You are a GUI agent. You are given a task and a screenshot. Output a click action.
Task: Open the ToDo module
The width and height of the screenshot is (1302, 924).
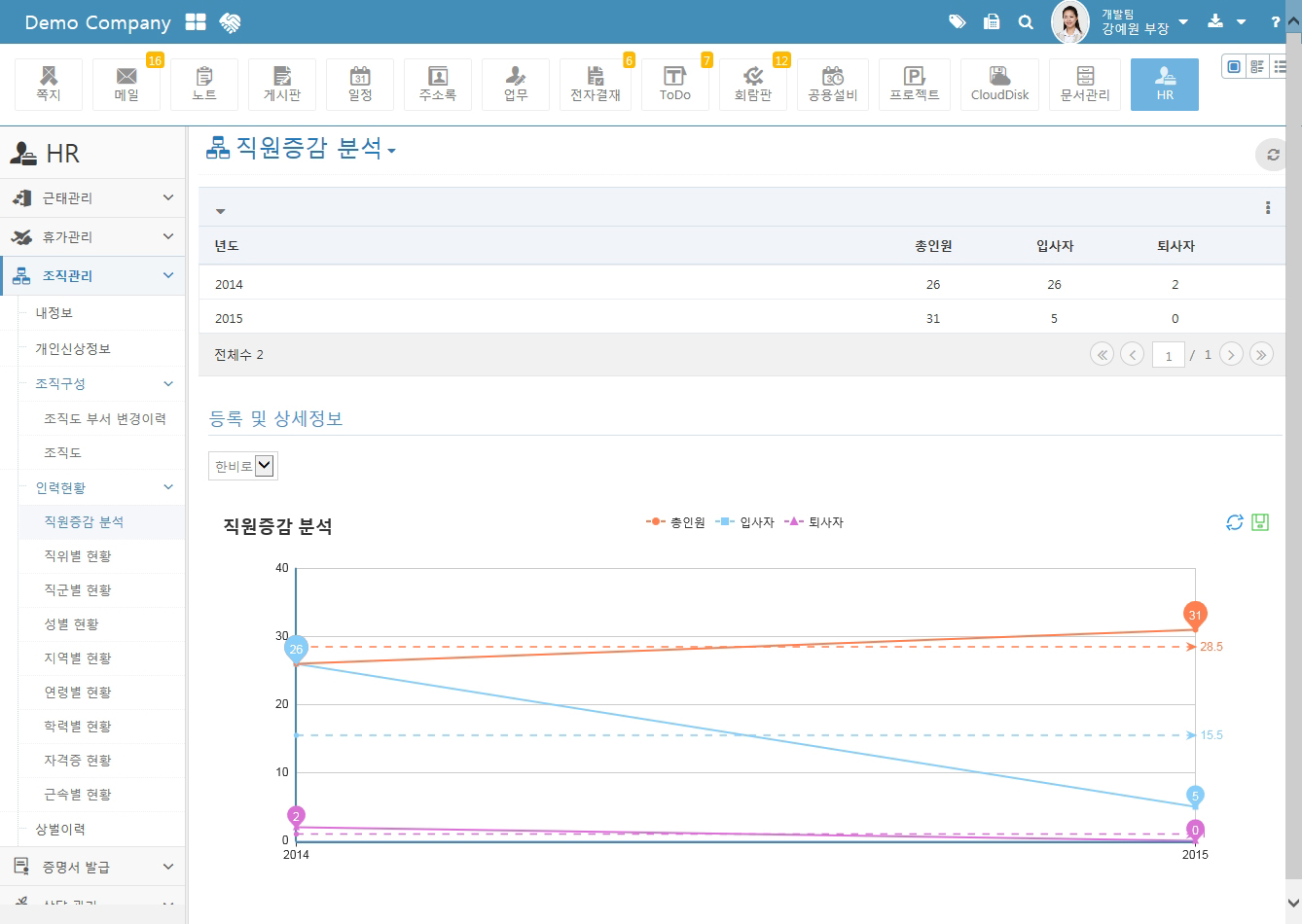point(675,85)
